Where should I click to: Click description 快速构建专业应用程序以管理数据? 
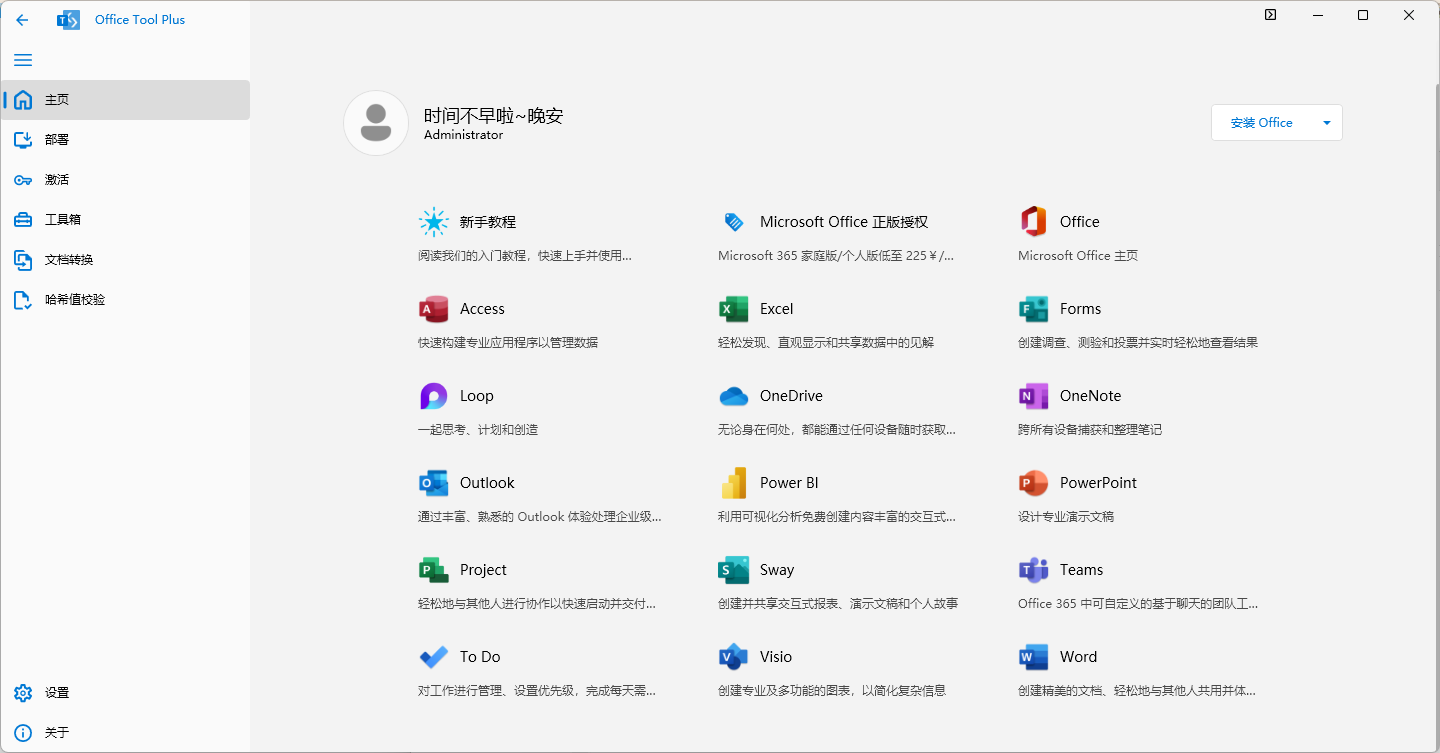tap(508, 343)
